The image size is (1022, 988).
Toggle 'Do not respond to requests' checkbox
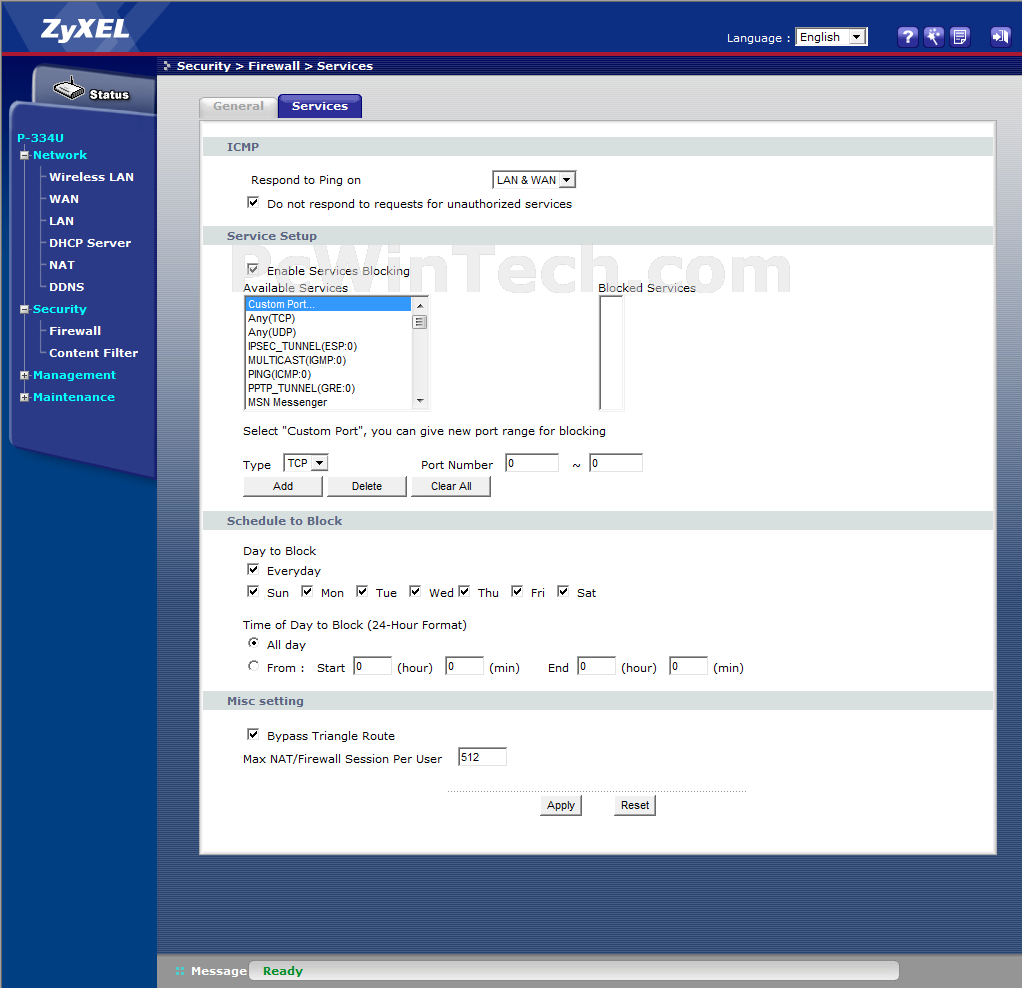[253, 202]
